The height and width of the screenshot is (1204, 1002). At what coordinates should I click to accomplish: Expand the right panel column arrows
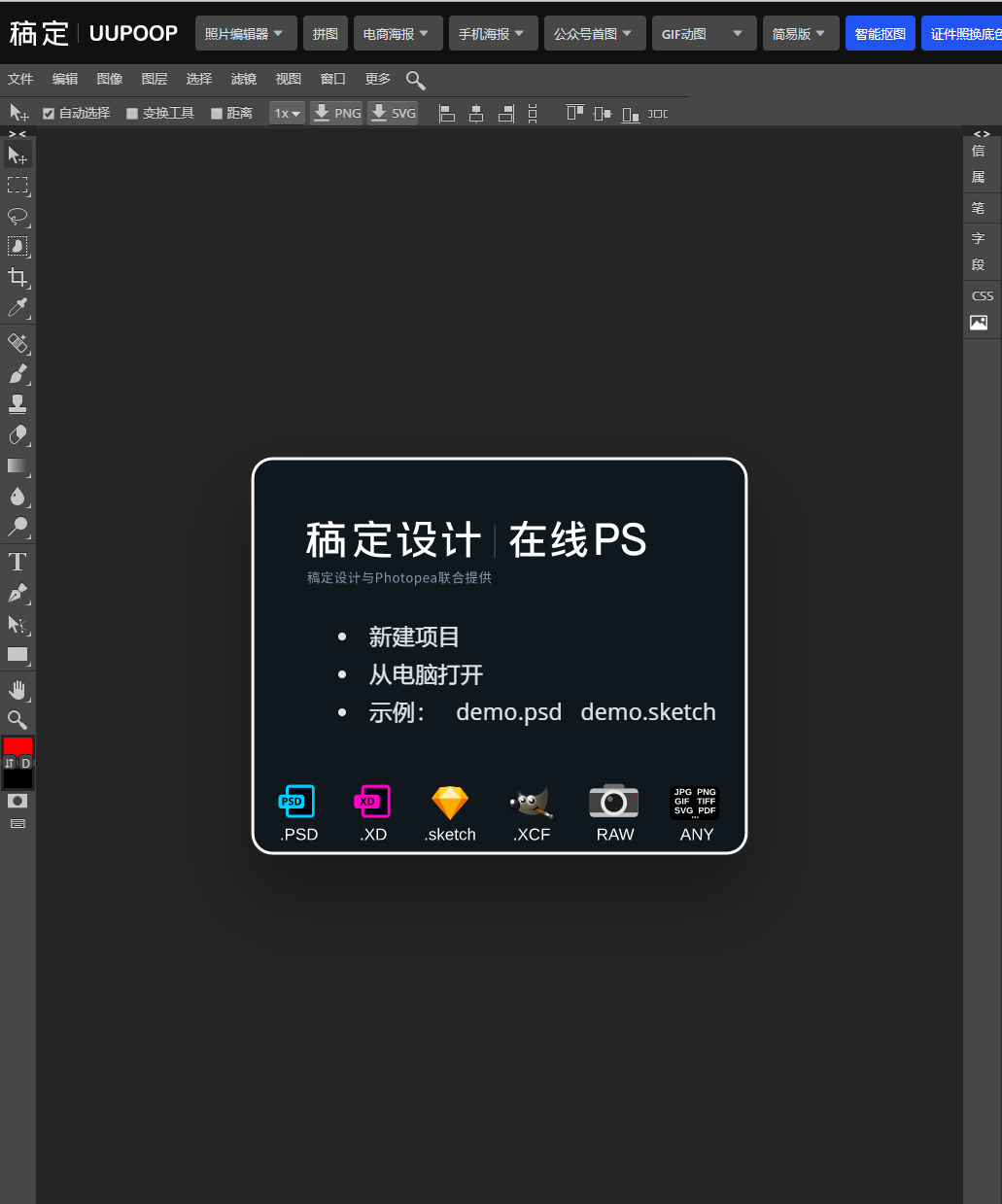tap(982, 134)
